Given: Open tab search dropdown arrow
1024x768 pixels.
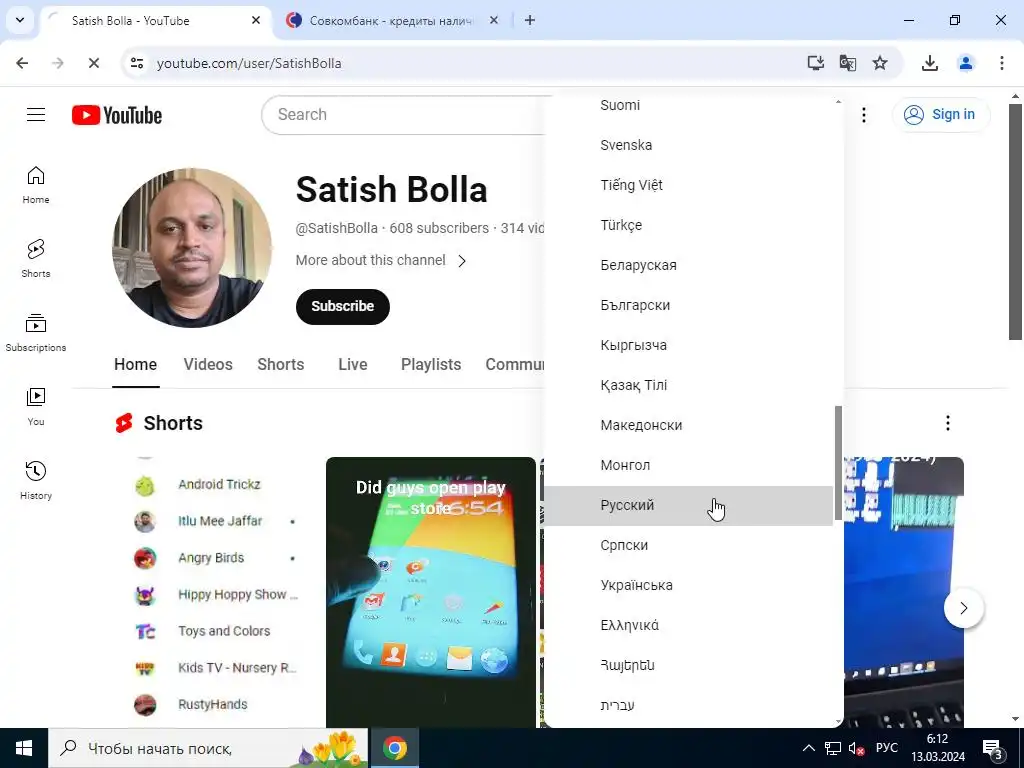Looking at the screenshot, I should click(20, 20).
